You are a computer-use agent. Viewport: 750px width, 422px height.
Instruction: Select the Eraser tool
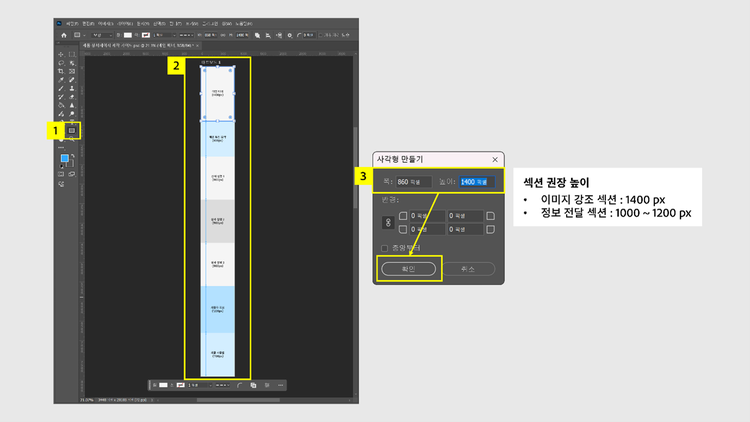click(72, 97)
